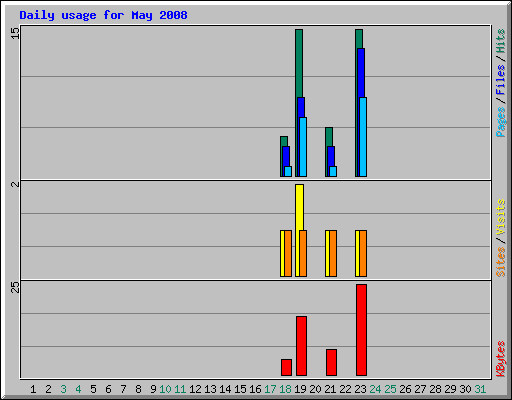512x400 pixels.
Task: Click the red KBytes bar for day 21
Action: coord(331,363)
